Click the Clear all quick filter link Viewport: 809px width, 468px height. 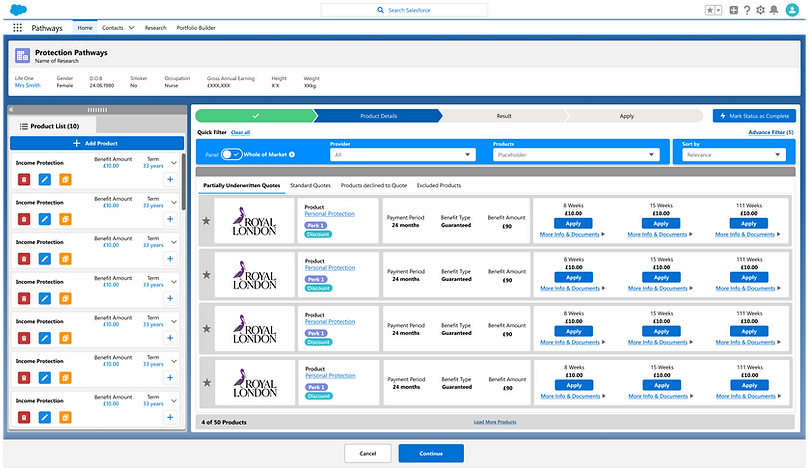click(240, 133)
